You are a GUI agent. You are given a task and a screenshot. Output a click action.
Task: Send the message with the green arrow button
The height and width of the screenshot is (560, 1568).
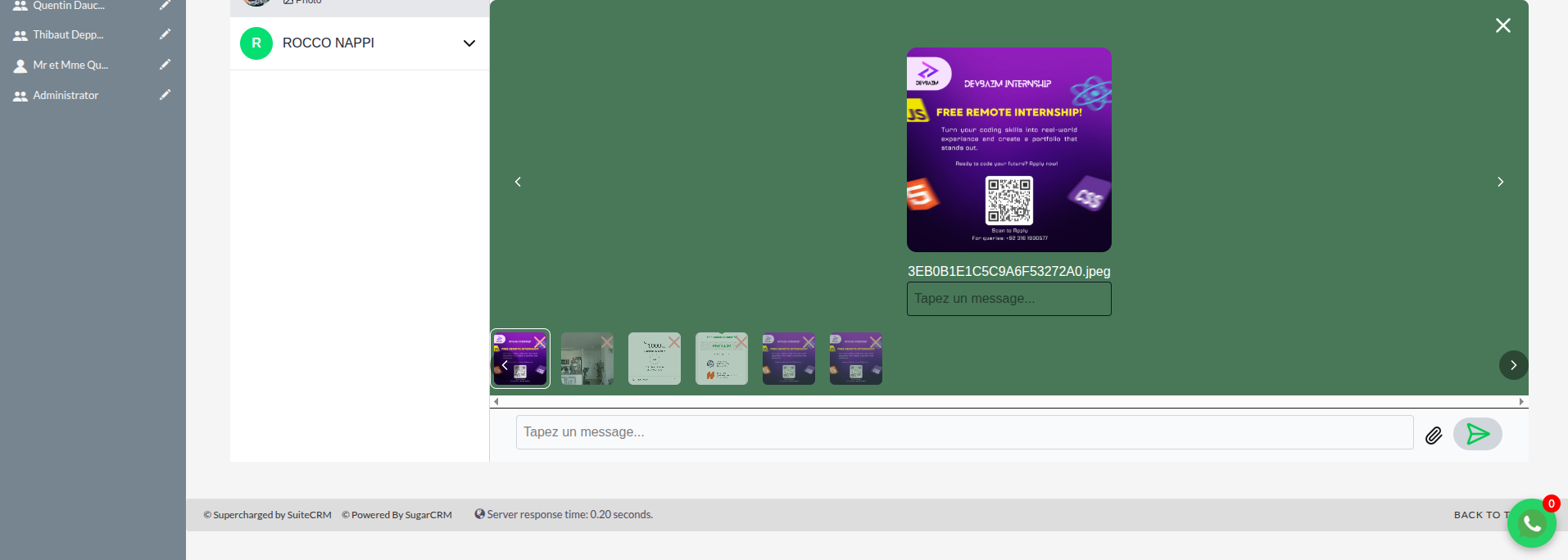pyautogui.click(x=1478, y=434)
